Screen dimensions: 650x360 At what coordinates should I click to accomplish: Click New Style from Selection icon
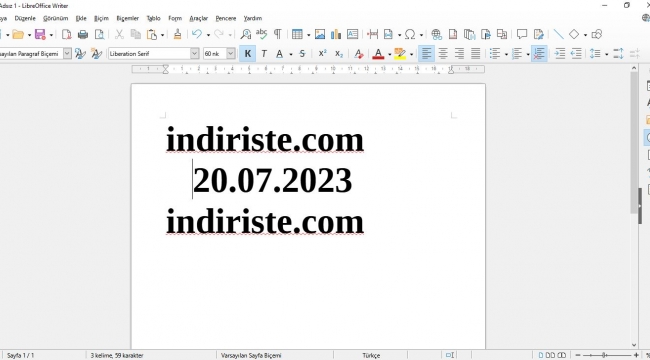click(96, 54)
